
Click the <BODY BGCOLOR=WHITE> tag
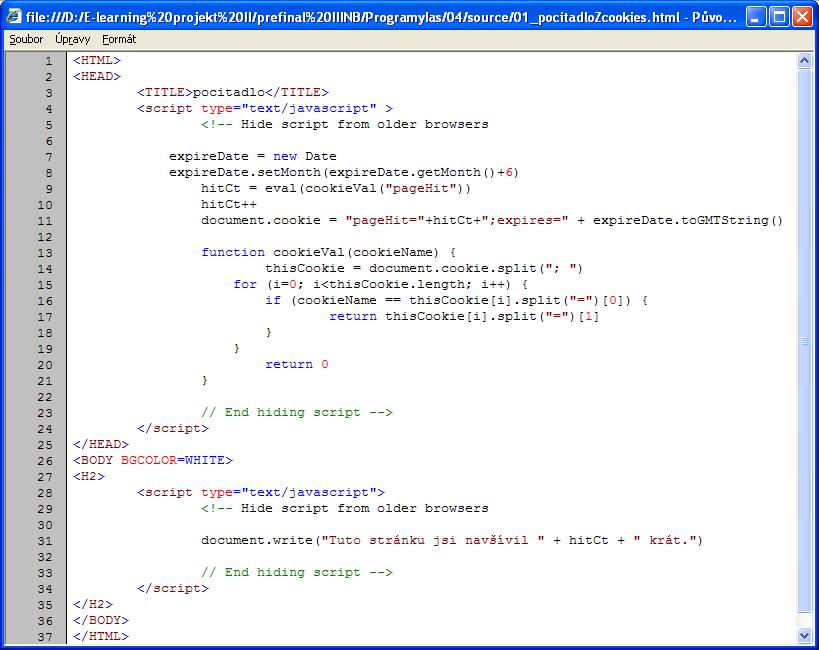[x=153, y=460]
